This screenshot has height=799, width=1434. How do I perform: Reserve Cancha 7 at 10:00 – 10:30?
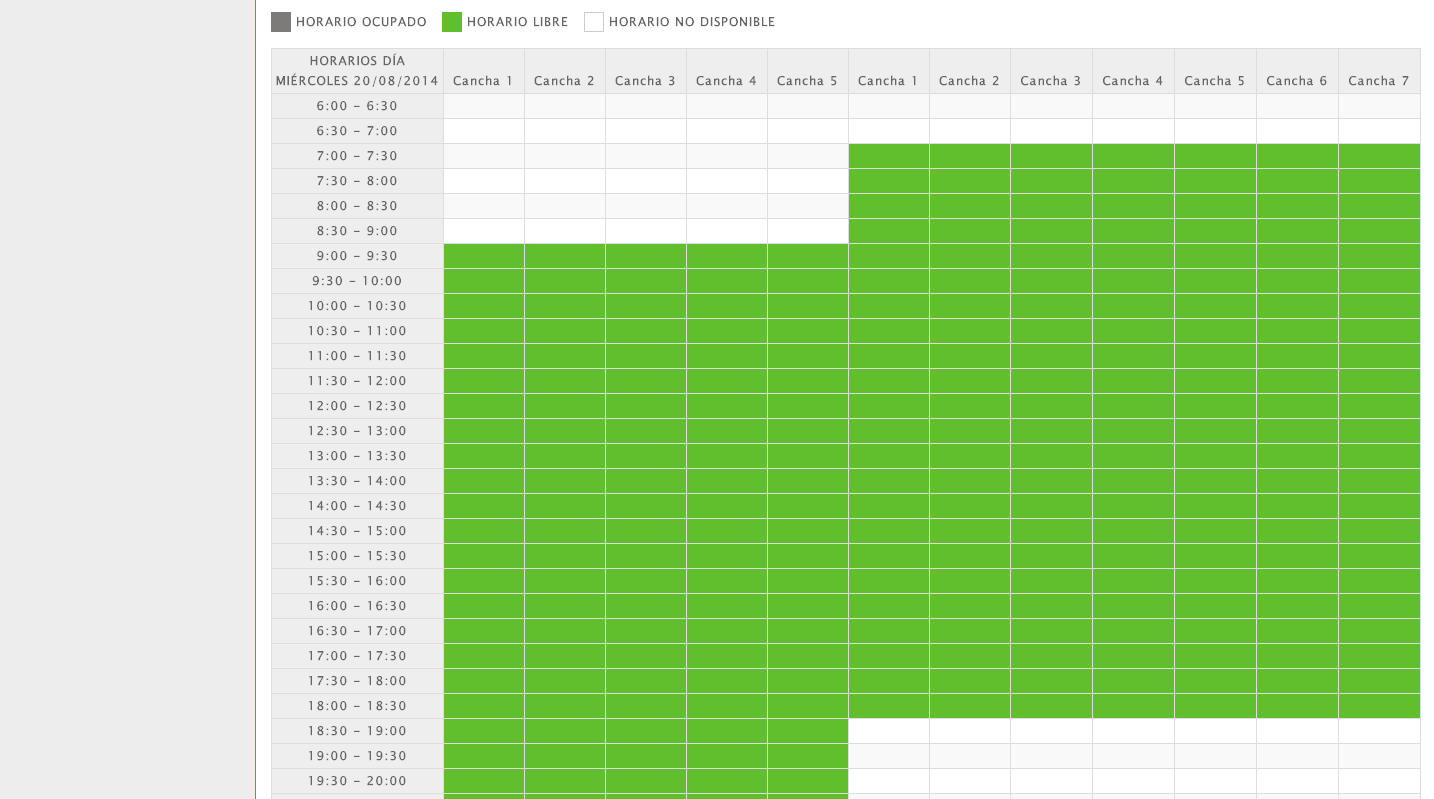click(1379, 306)
